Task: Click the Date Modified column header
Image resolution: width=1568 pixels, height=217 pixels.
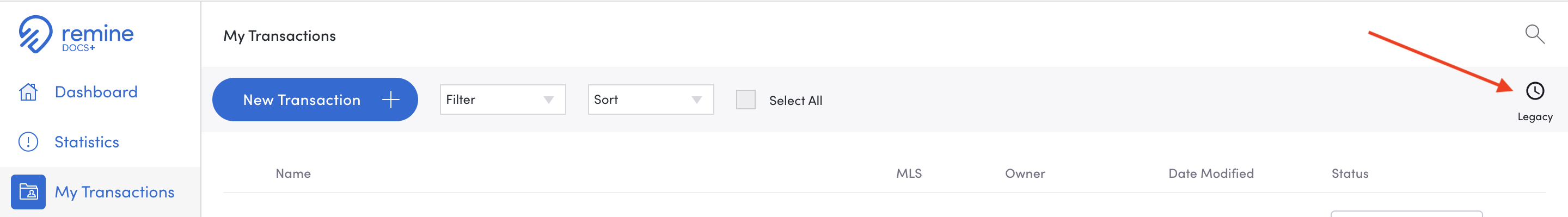Action: (x=1211, y=174)
